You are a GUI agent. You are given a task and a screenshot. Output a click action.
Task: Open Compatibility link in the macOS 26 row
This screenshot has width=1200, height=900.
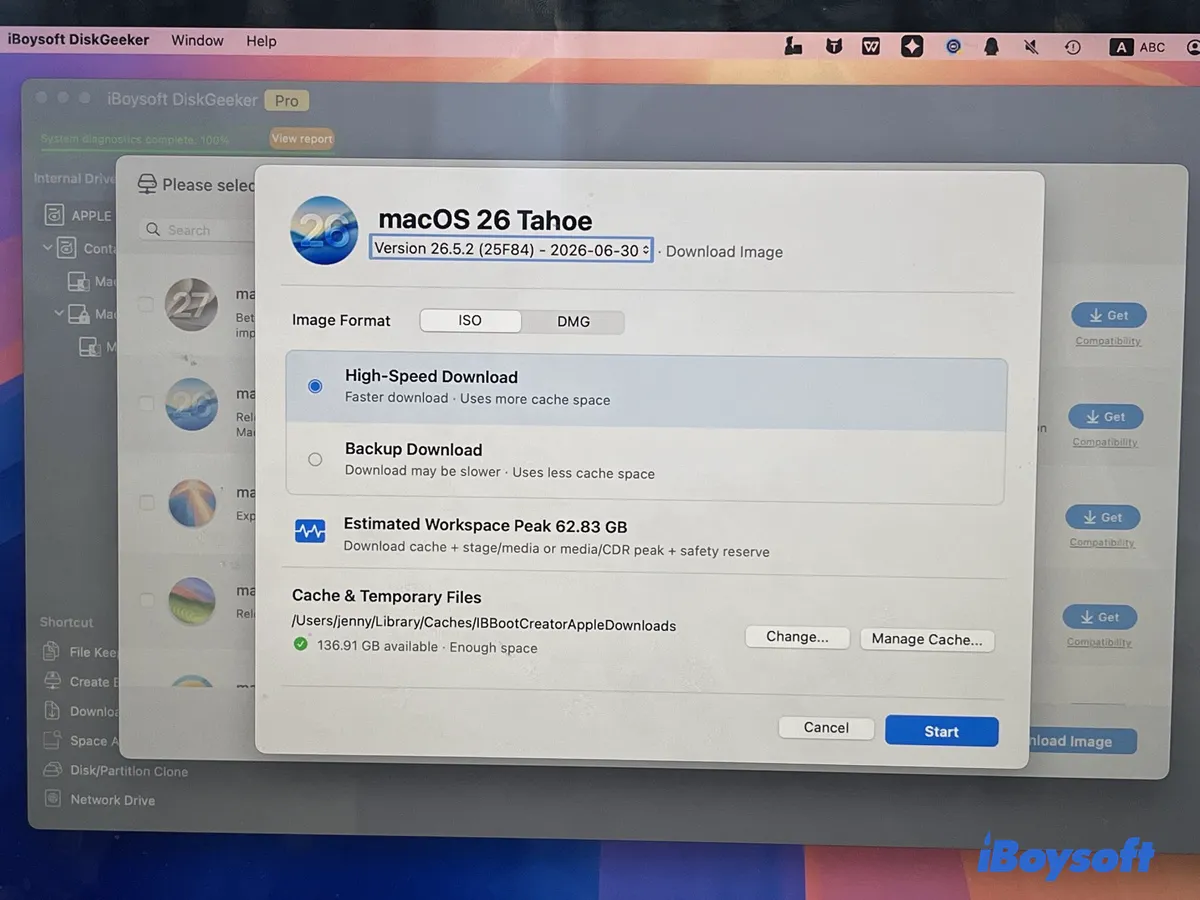[x=1105, y=442]
